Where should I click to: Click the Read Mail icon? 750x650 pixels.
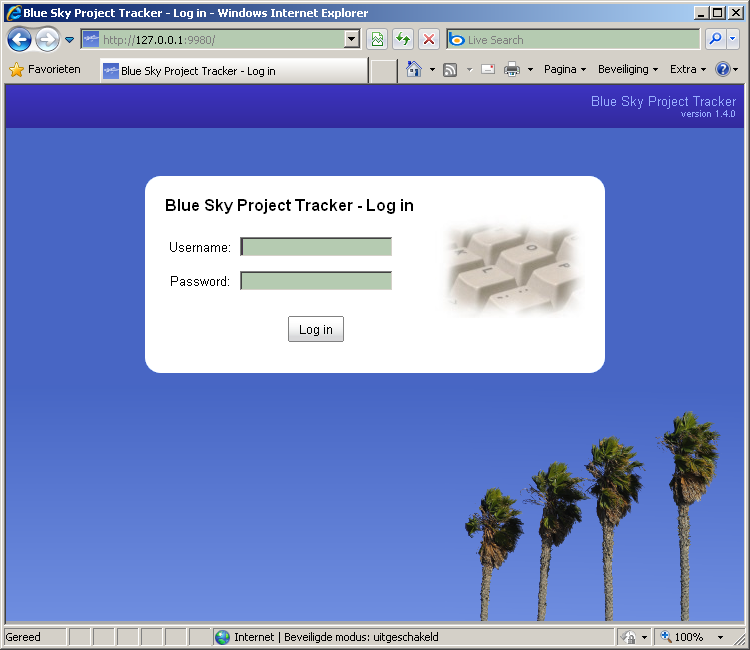tap(488, 69)
